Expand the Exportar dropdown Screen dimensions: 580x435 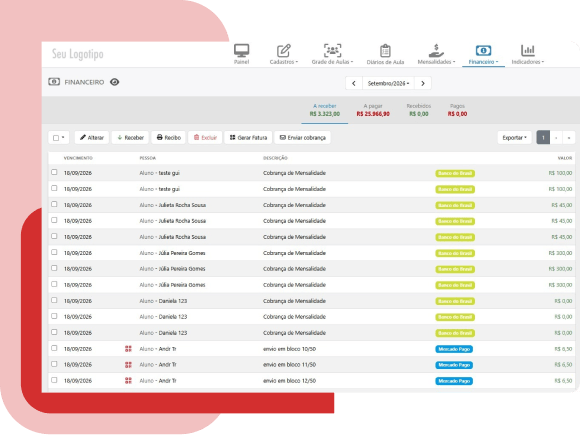(x=514, y=138)
